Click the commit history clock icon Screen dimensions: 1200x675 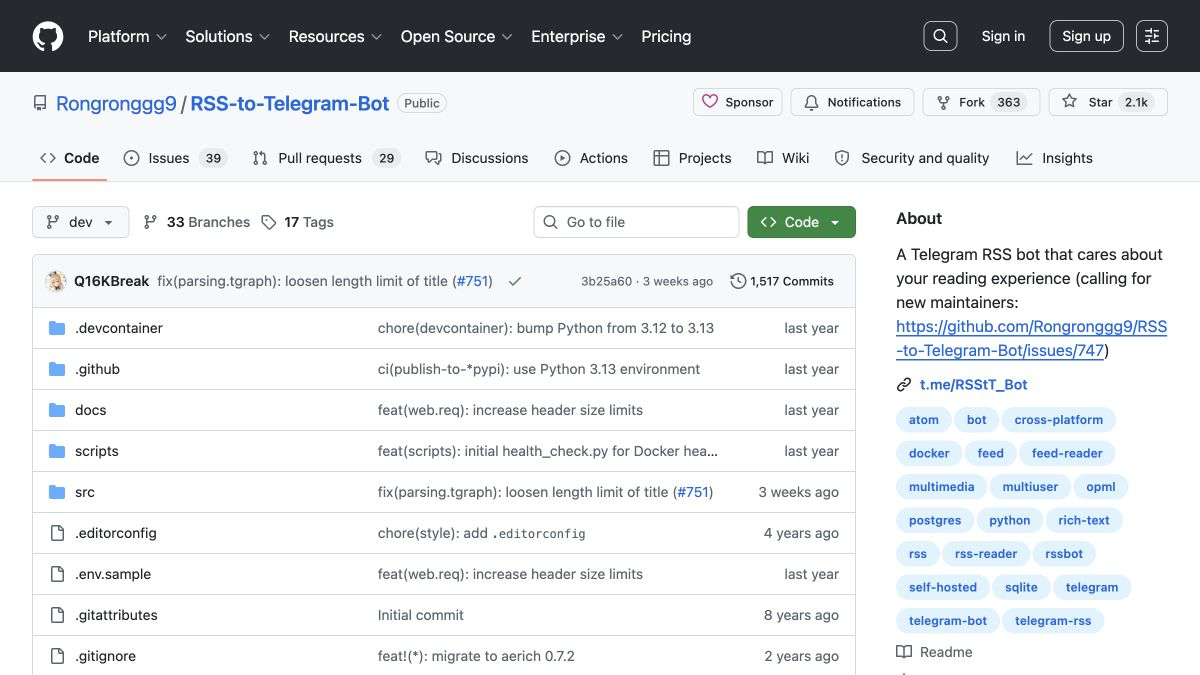click(738, 281)
